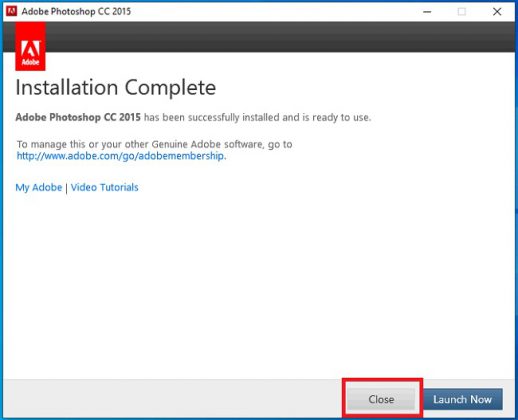This screenshot has height=420, width=518.
Task: Click the gray footer bar beside Close
Action: click(173, 398)
